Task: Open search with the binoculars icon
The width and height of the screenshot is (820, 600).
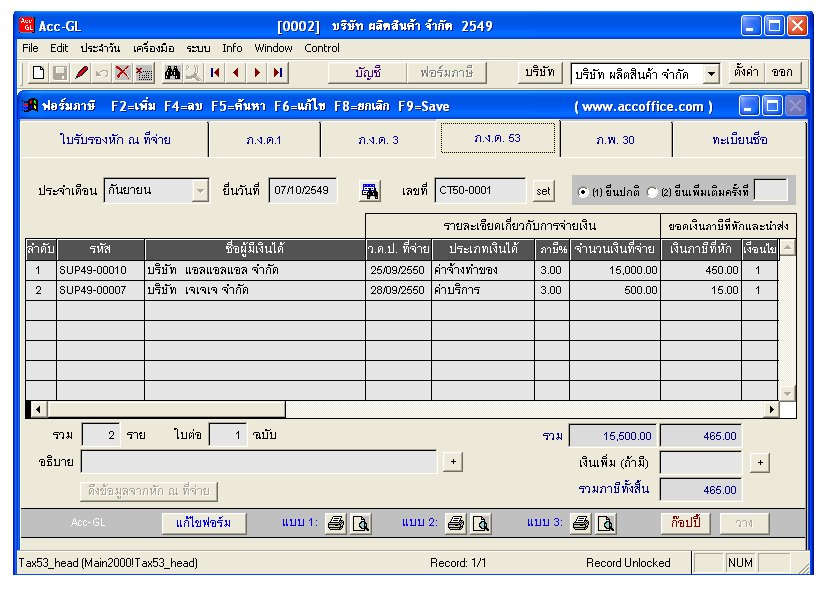Action: tap(172, 73)
